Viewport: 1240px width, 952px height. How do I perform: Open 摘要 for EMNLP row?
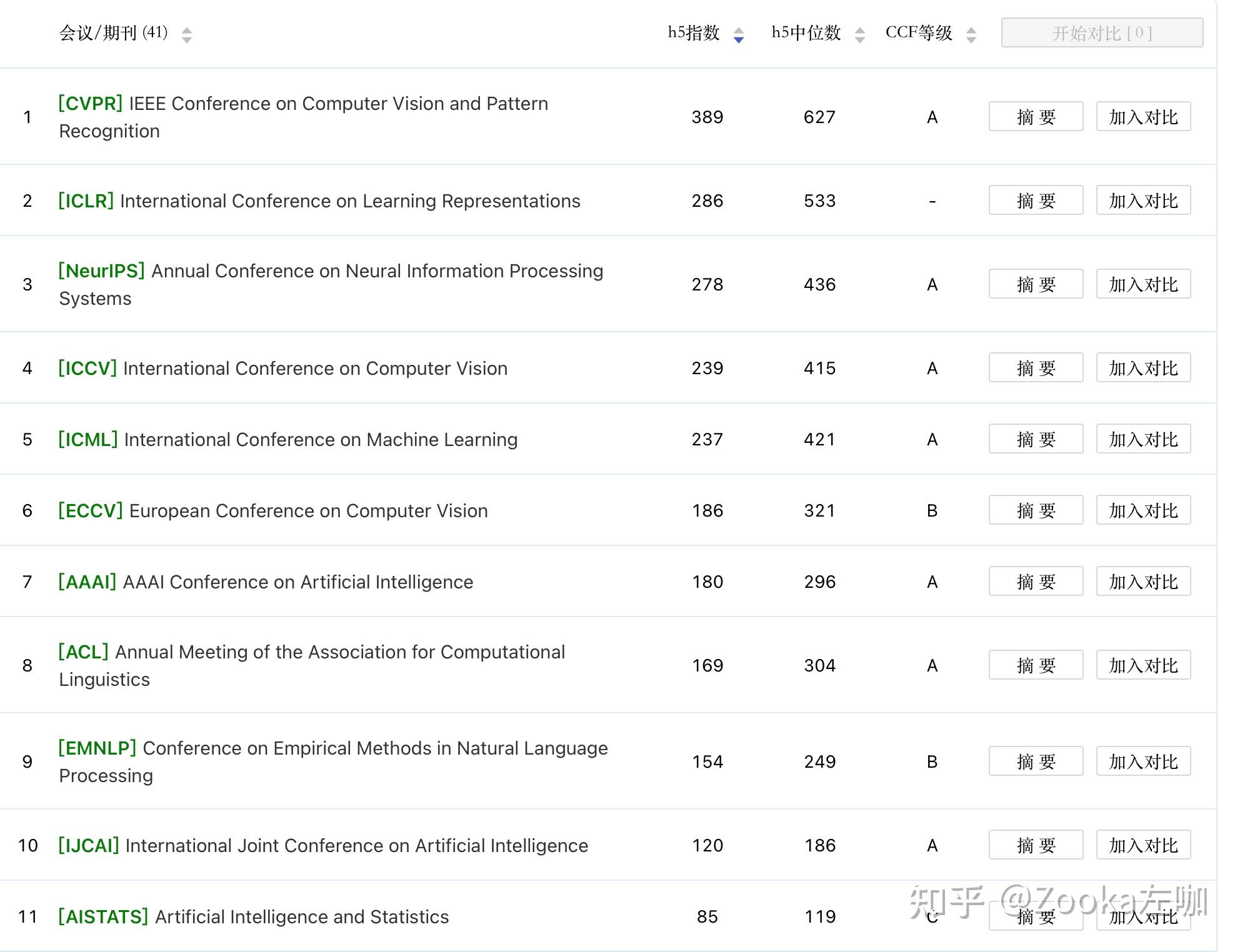coord(1036,761)
